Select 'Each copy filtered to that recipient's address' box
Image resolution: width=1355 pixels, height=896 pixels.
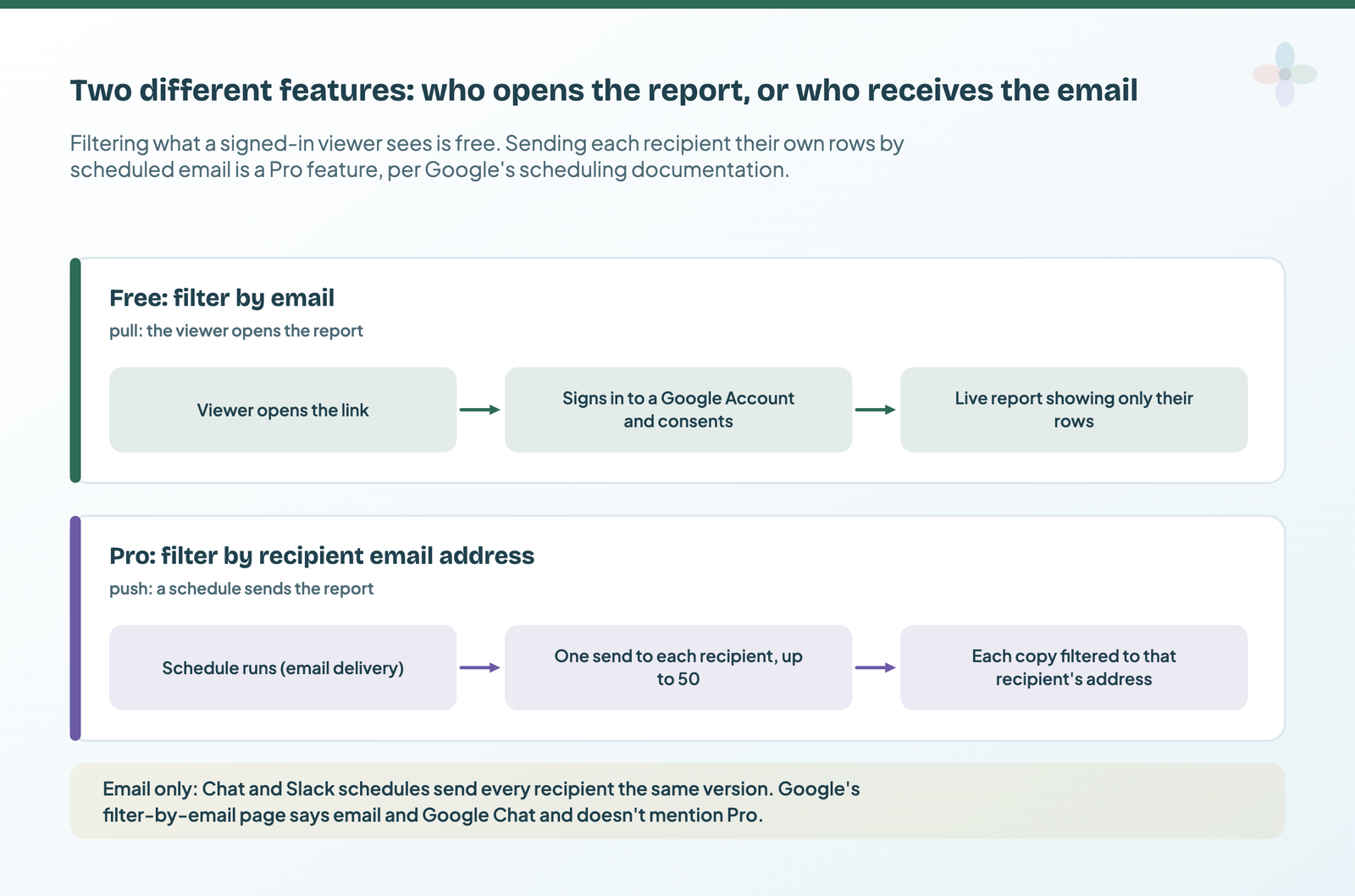[x=1074, y=667]
